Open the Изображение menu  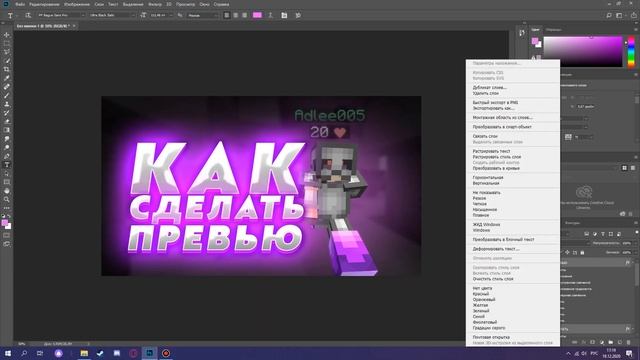pyautogui.click(x=77, y=4)
